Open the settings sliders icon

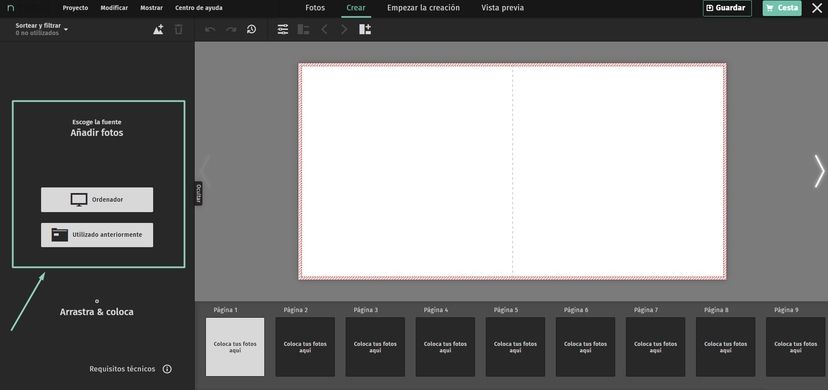283,30
